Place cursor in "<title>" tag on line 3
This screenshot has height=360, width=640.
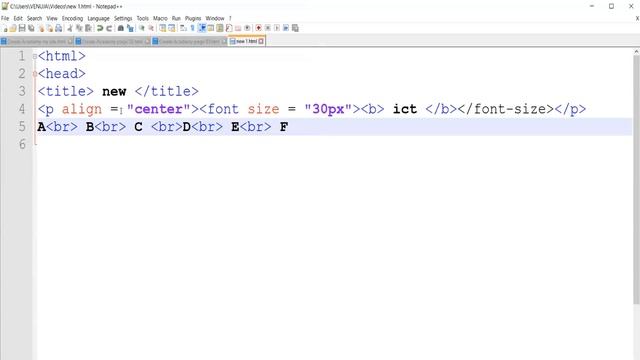[x=65, y=91]
